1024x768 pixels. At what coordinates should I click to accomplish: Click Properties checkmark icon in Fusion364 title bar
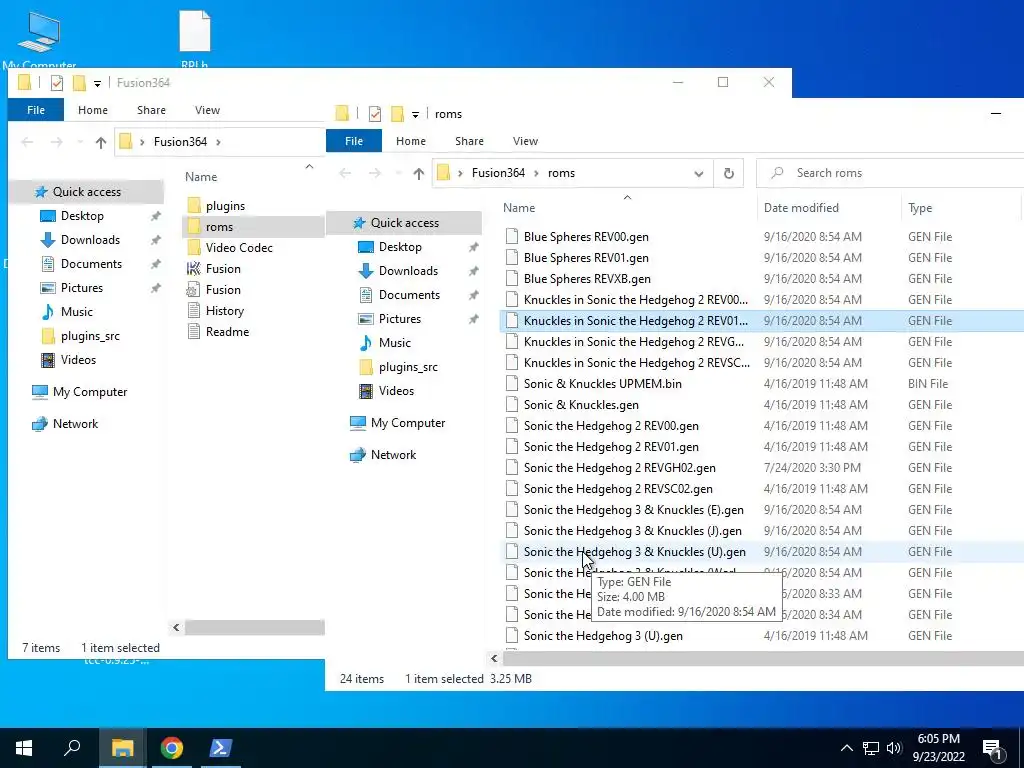[57, 83]
